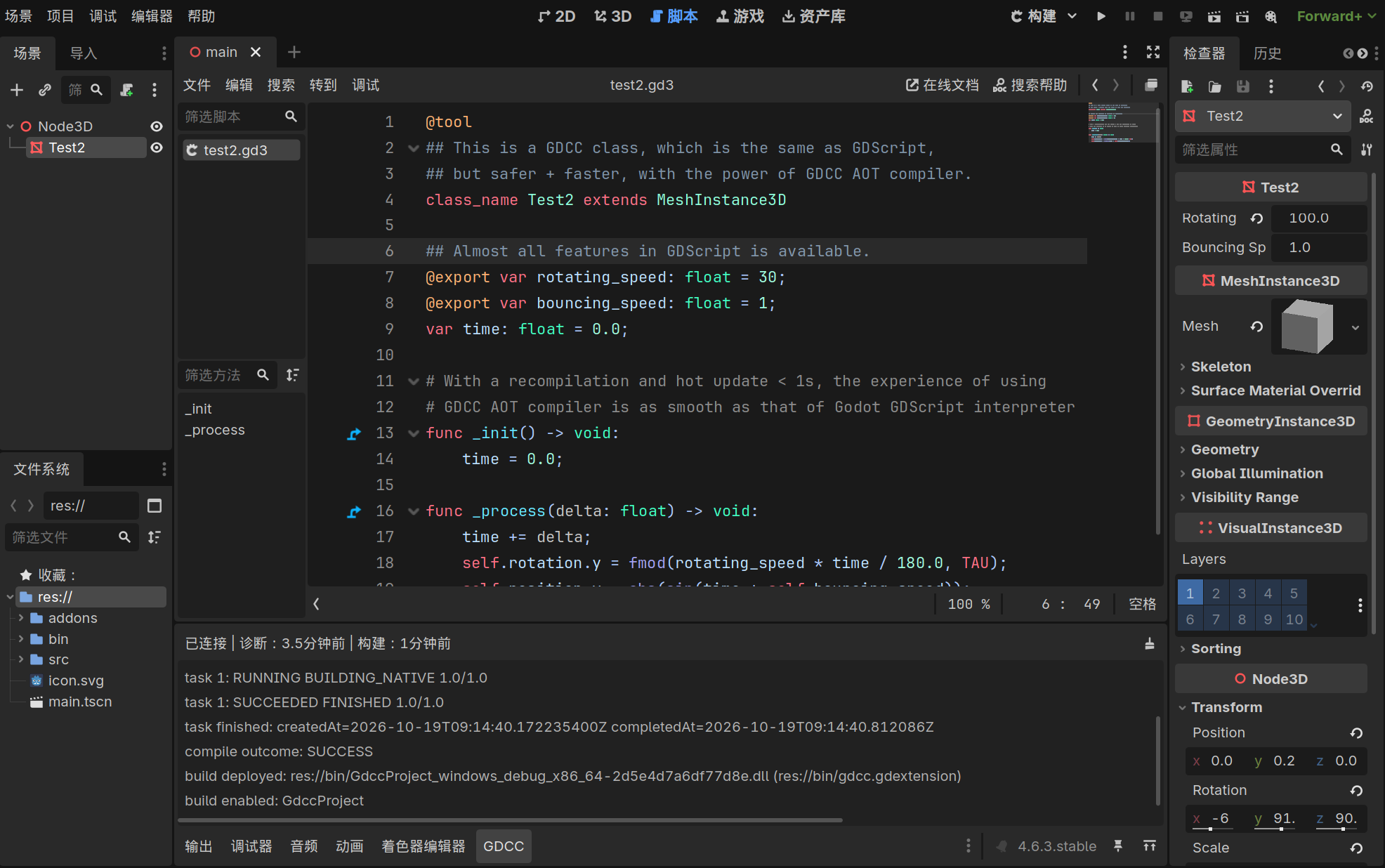1385x868 pixels.
Task: Attach a script with the scroll-plus icon
Action: pyautogui.click(x=126, y=90)
